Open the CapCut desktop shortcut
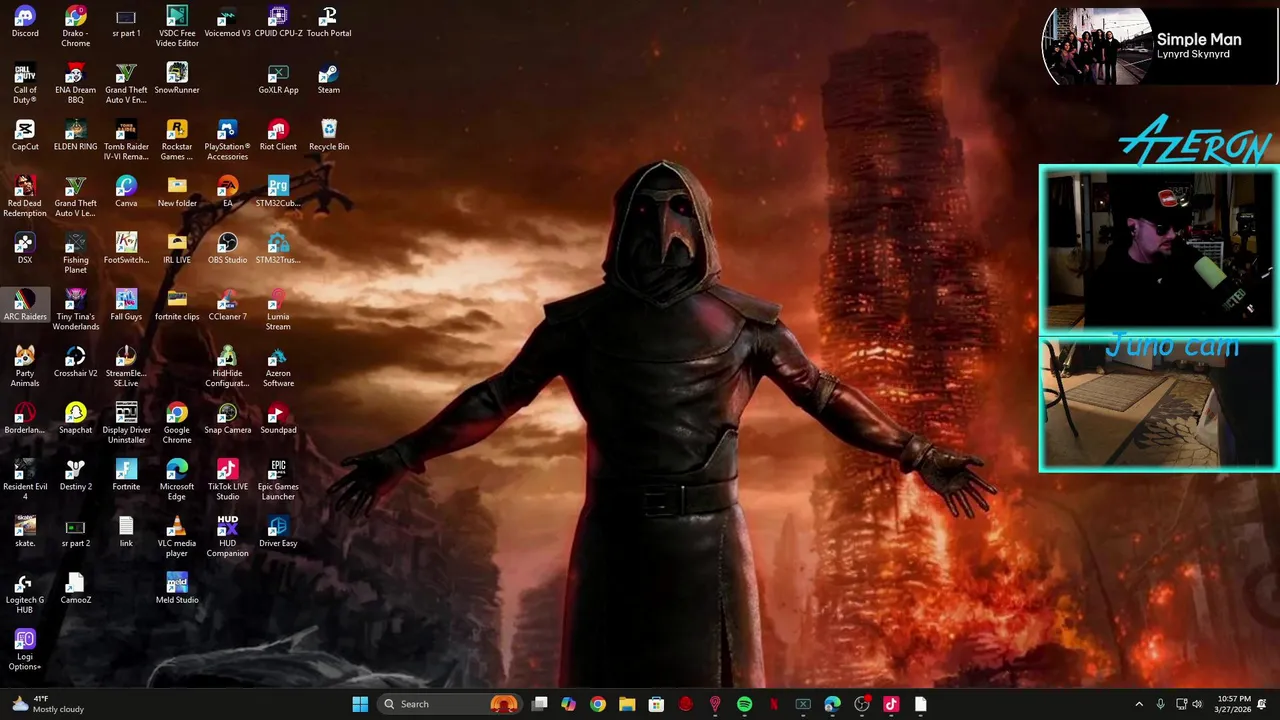 tap(25, 136)
